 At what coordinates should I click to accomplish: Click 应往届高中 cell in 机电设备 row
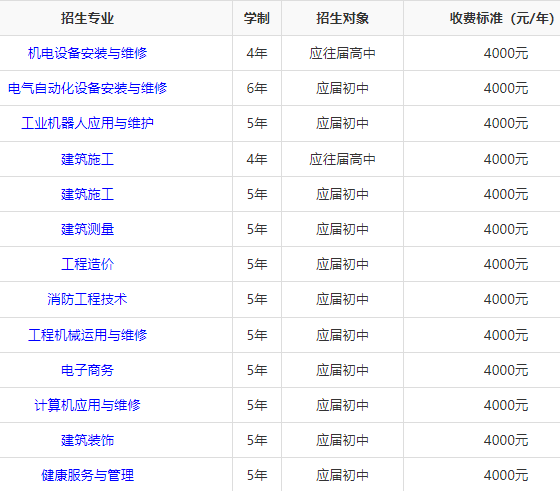coord(342,53)
